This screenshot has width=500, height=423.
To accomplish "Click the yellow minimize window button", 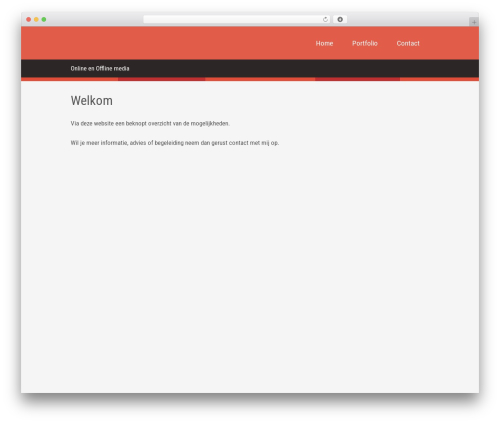I will point(36,19).
